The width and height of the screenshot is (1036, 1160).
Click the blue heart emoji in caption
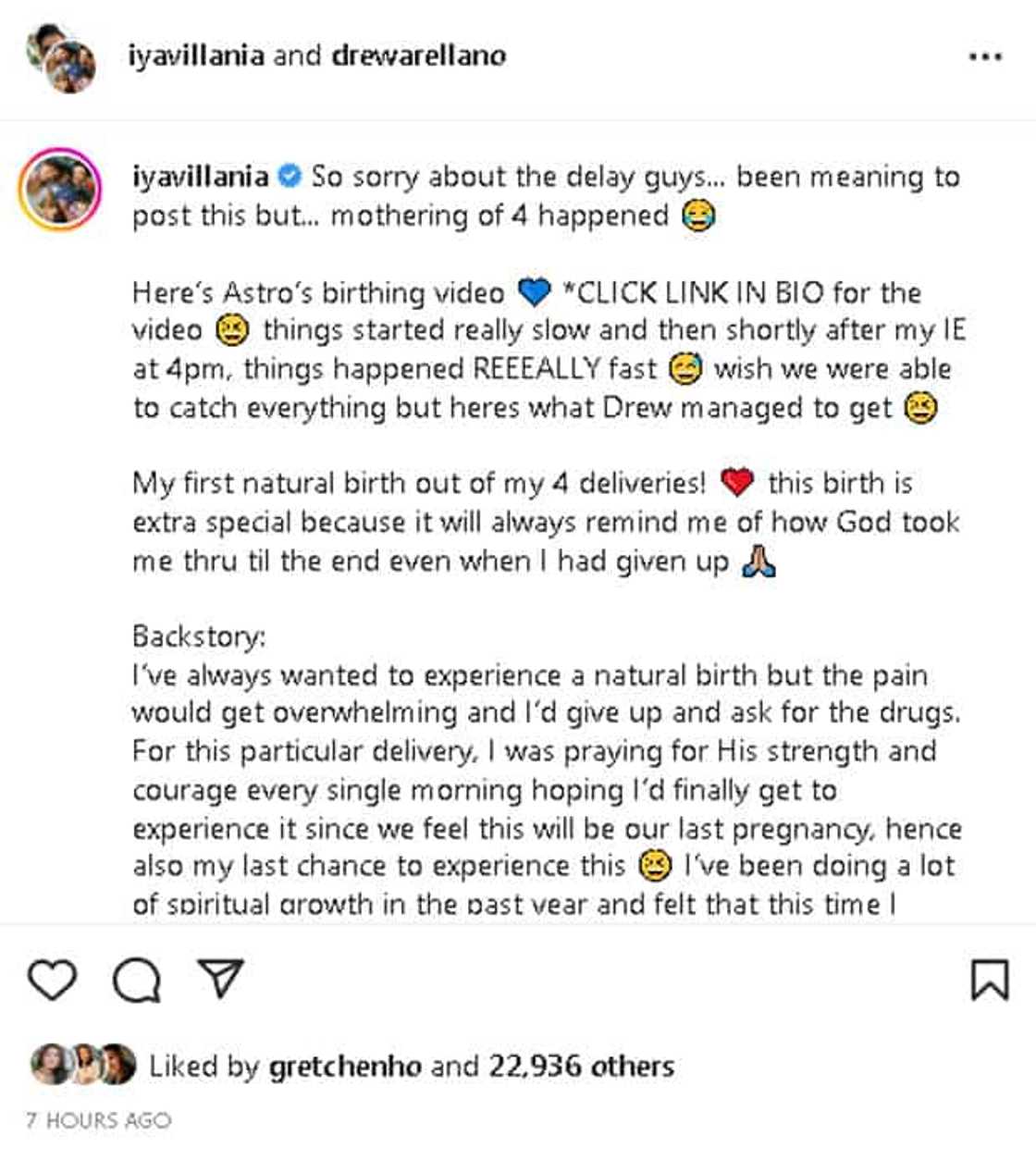click(535, 293)
